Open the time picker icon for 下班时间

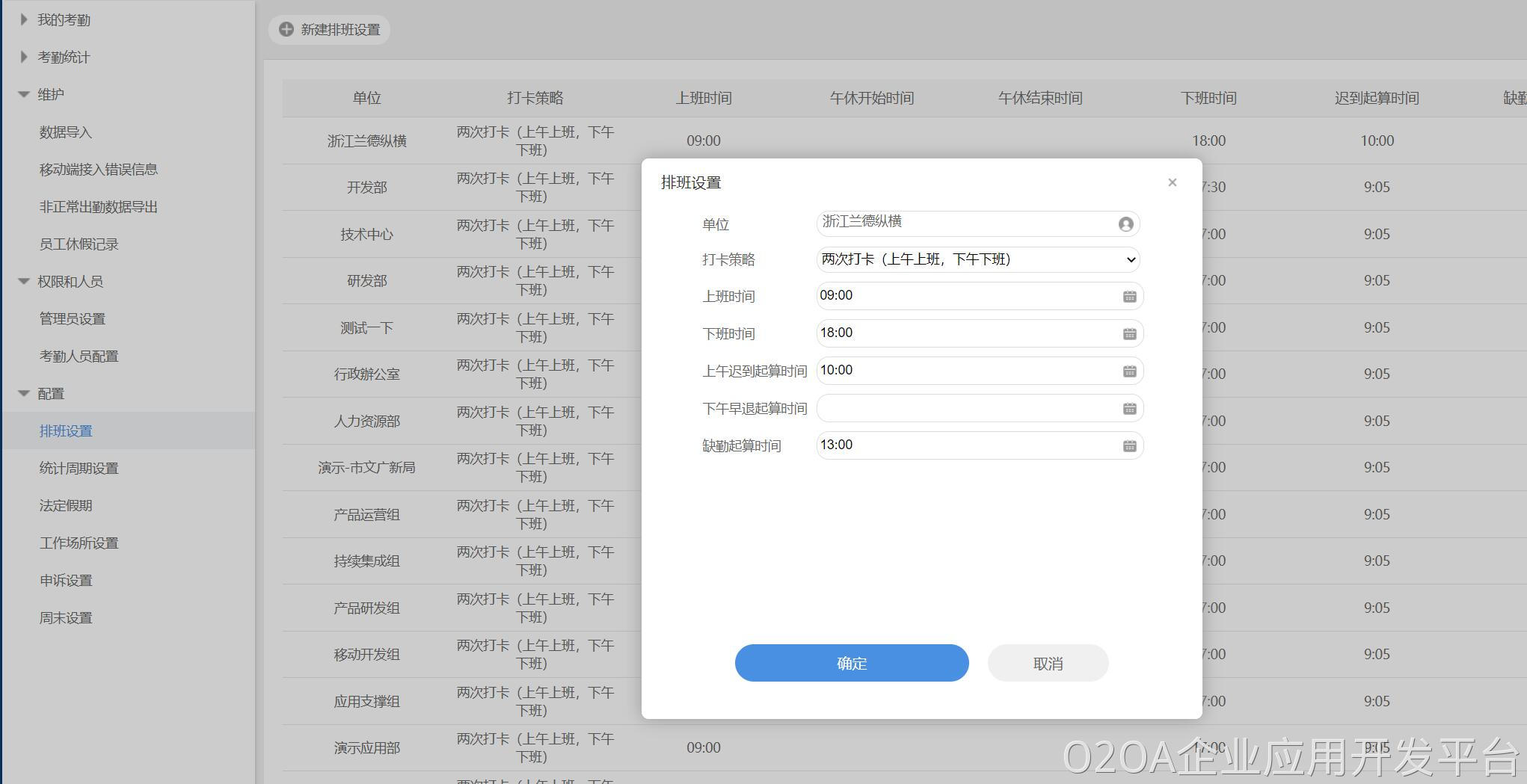point(1129,334)
